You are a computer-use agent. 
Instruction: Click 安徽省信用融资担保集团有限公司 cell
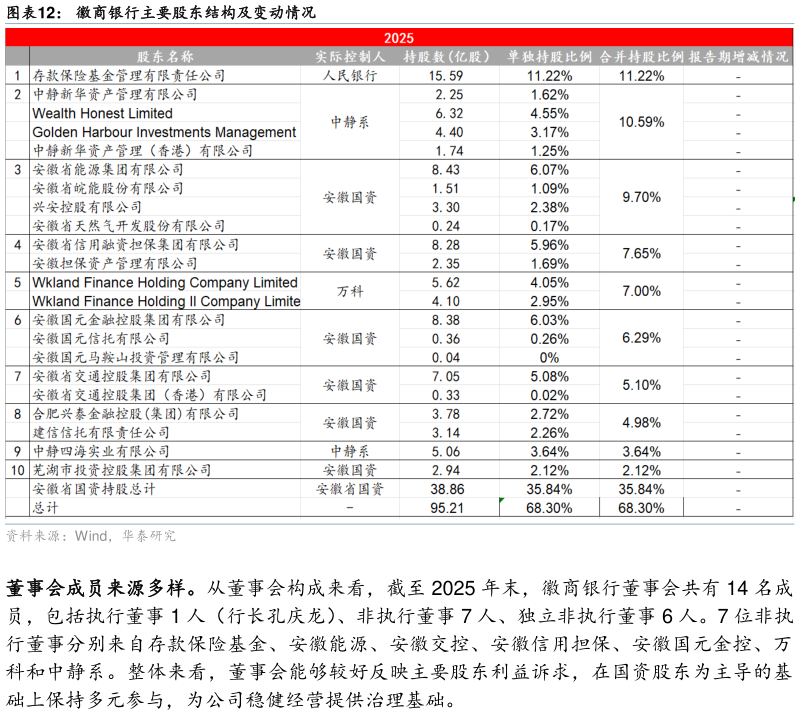coord(136,245)
